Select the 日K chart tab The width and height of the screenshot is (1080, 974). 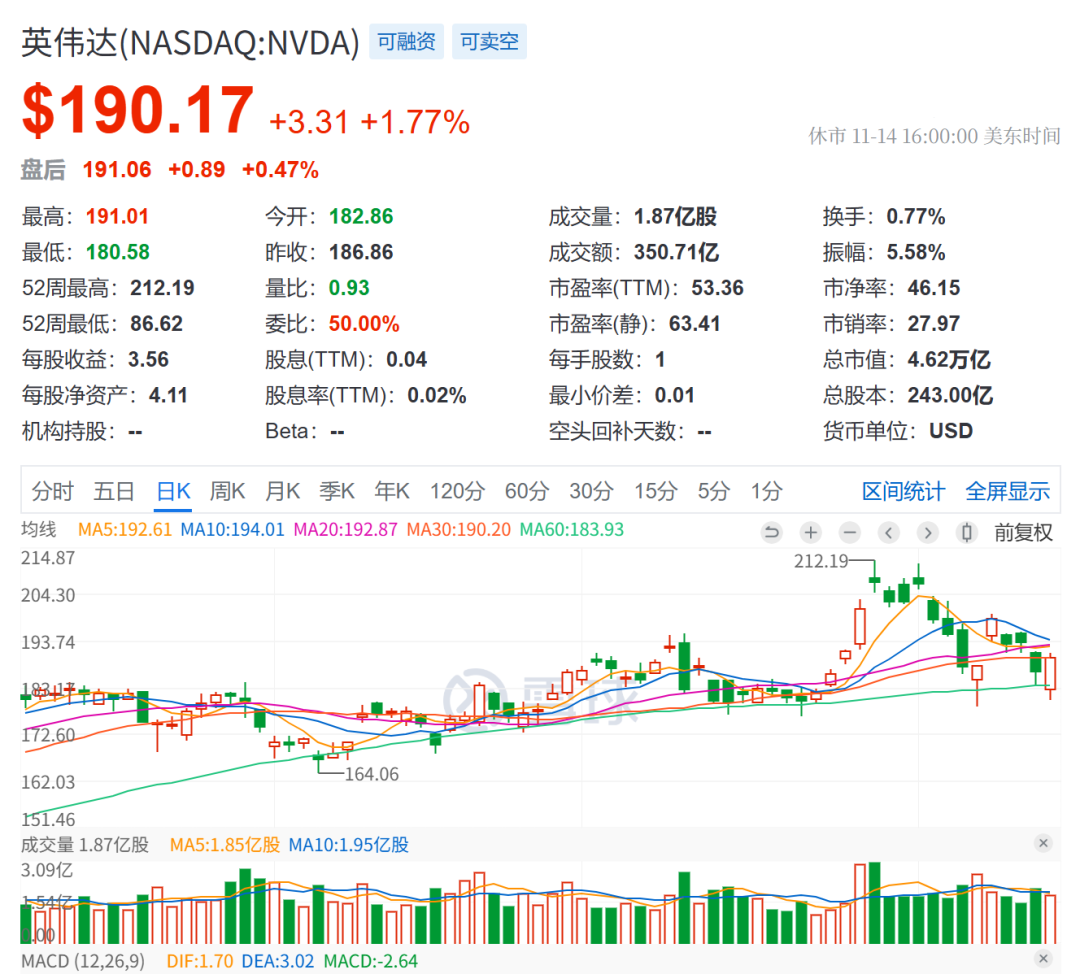click(173, 491)
